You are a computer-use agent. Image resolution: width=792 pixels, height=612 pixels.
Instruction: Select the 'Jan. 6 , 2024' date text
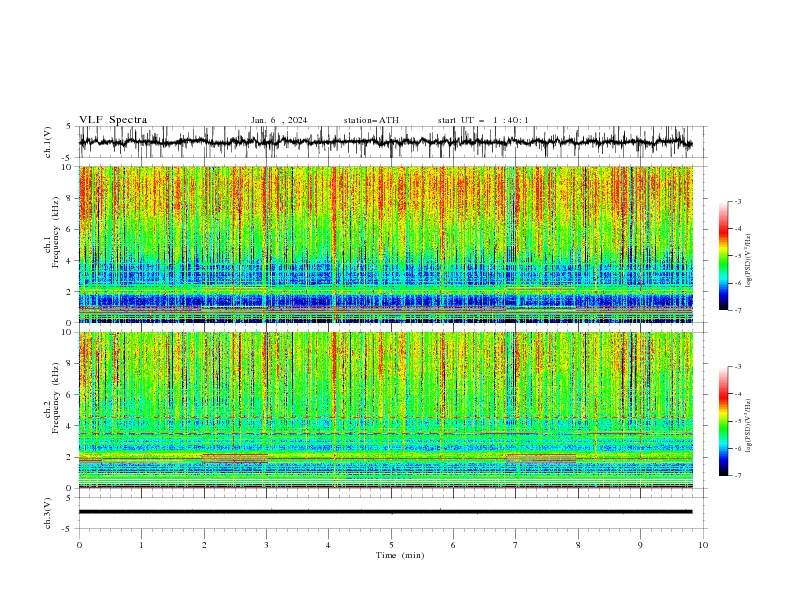279,120
